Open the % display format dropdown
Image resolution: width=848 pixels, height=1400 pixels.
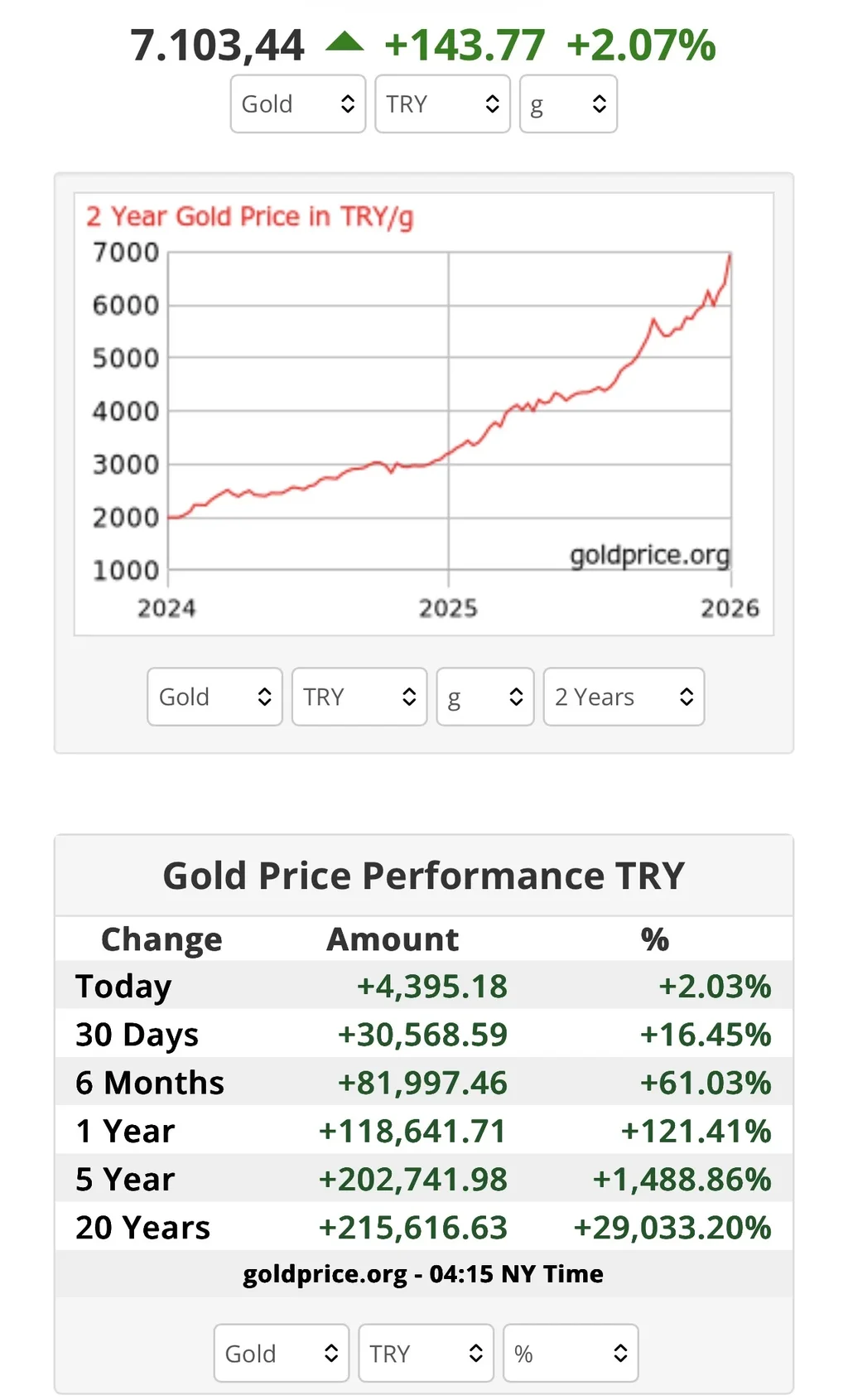coord(571,1354)
